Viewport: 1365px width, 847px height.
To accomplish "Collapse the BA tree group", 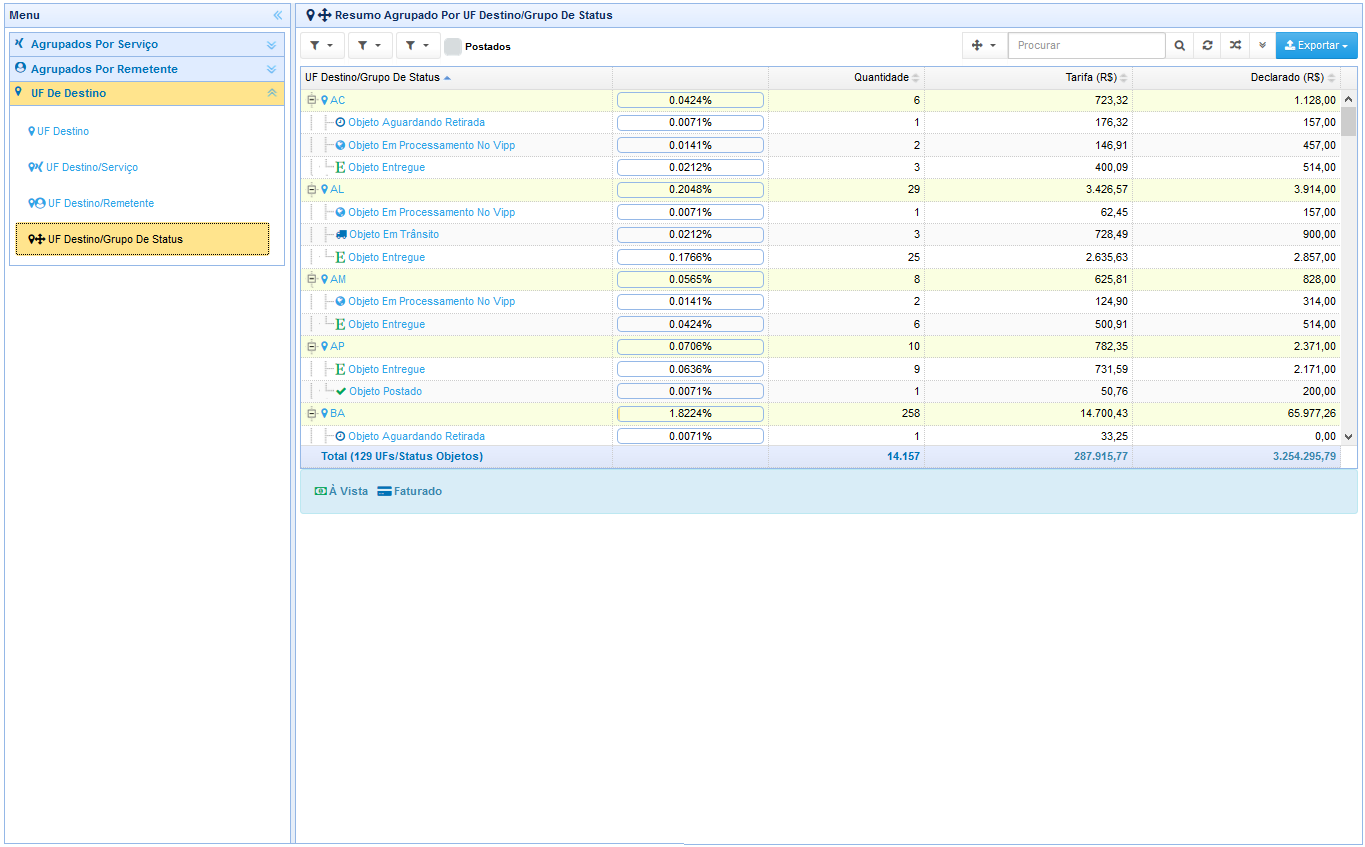I will 311,413.
